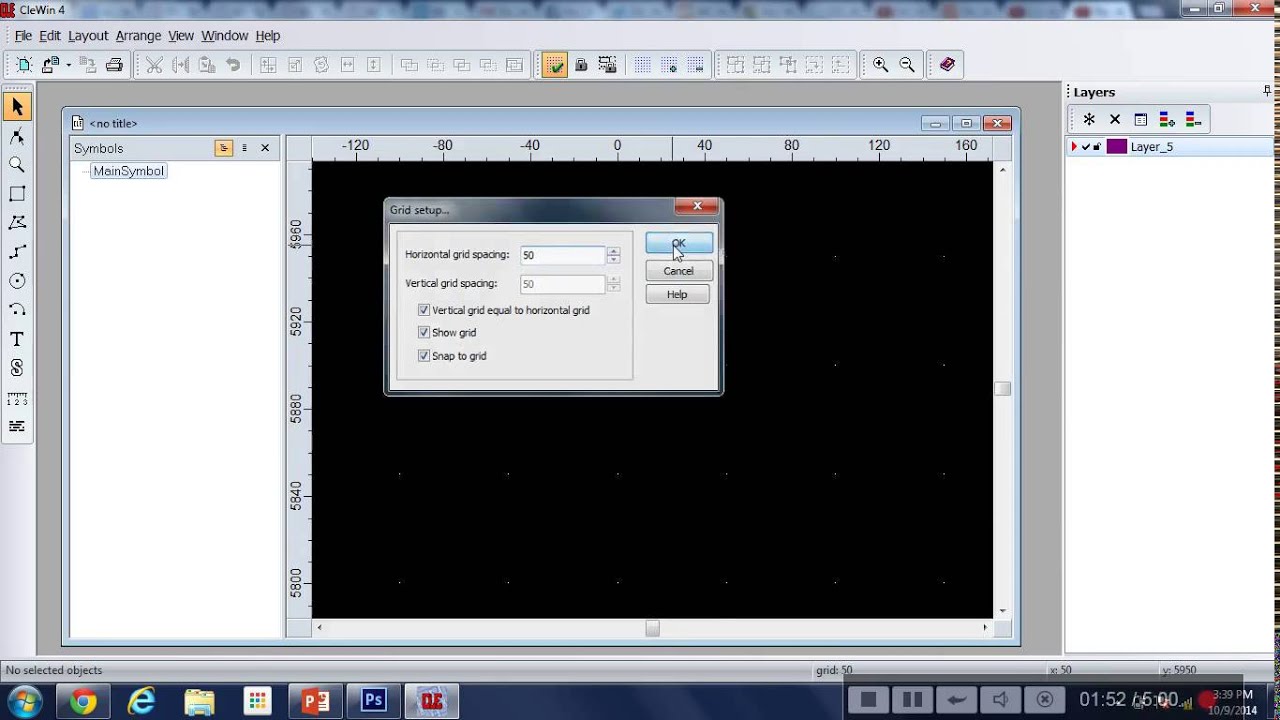
Task: Select the arrow selection tool
Action: 16,107
